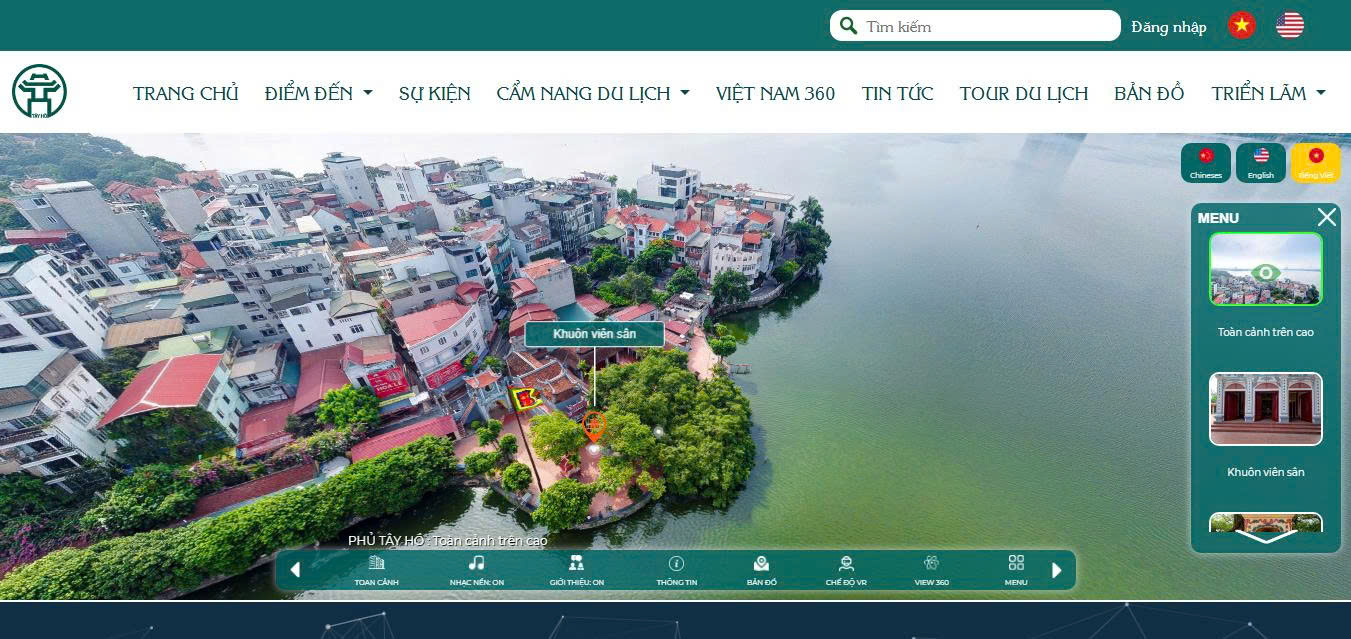Expand the Điểm Đến dropdown menu
Screen dimensions: 1351x639
coord(318,93)
